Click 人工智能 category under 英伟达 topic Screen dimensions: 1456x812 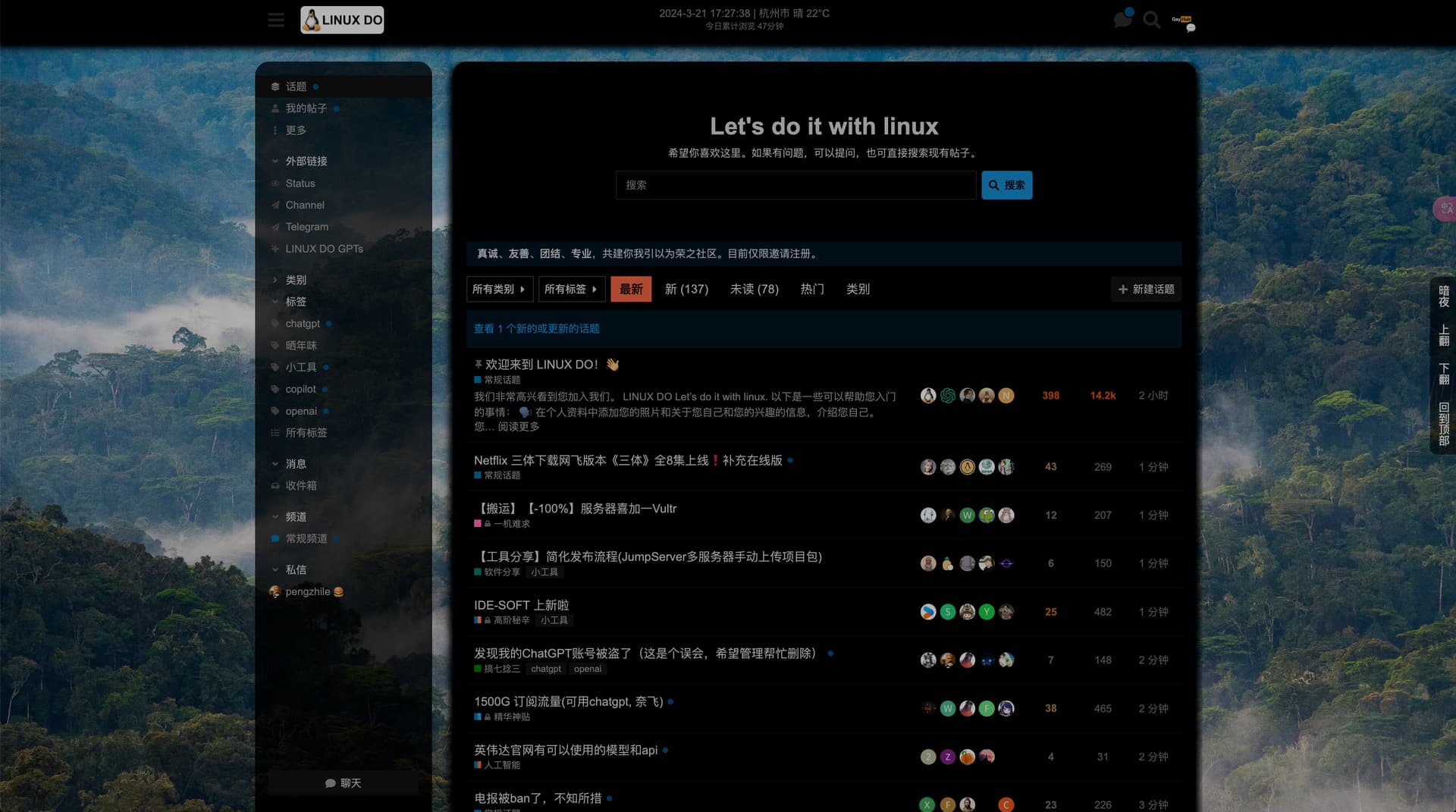pyautogui.click(x=502, y=766)
